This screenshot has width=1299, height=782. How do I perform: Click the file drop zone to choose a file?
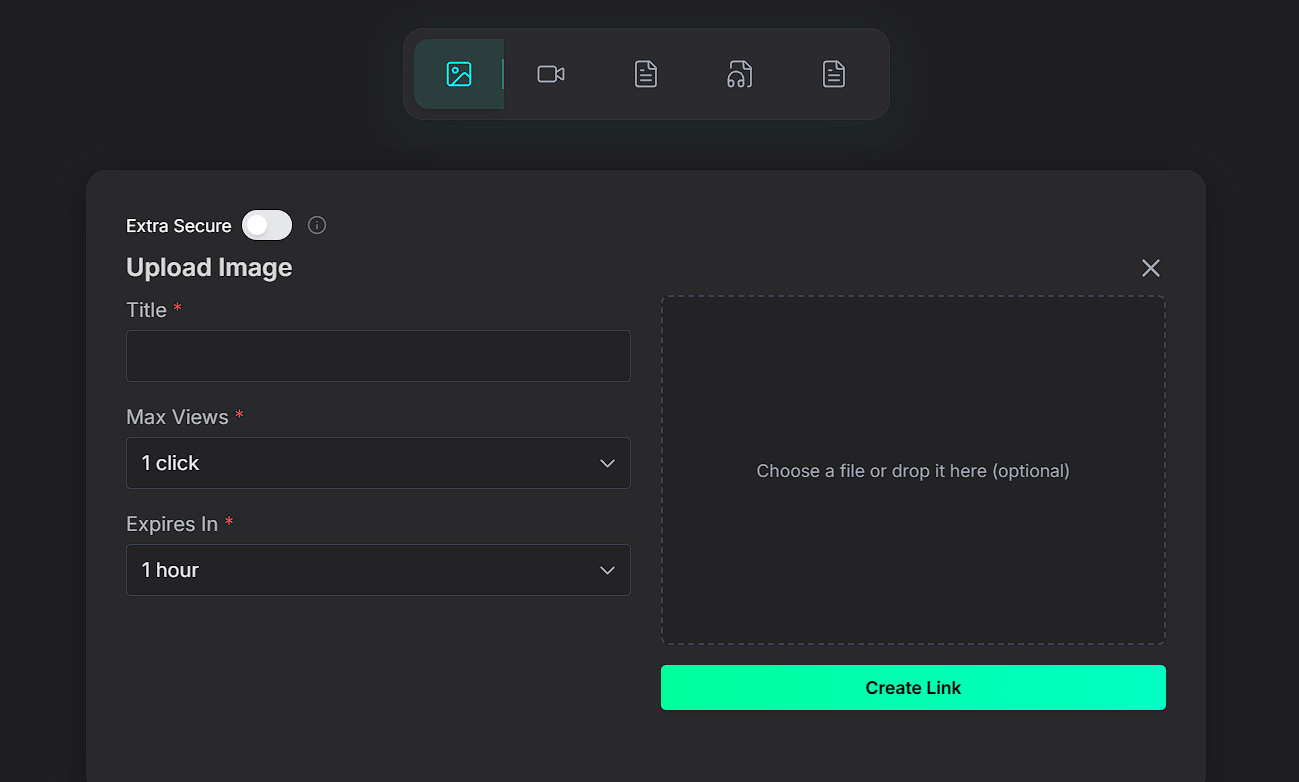[913, 470]
